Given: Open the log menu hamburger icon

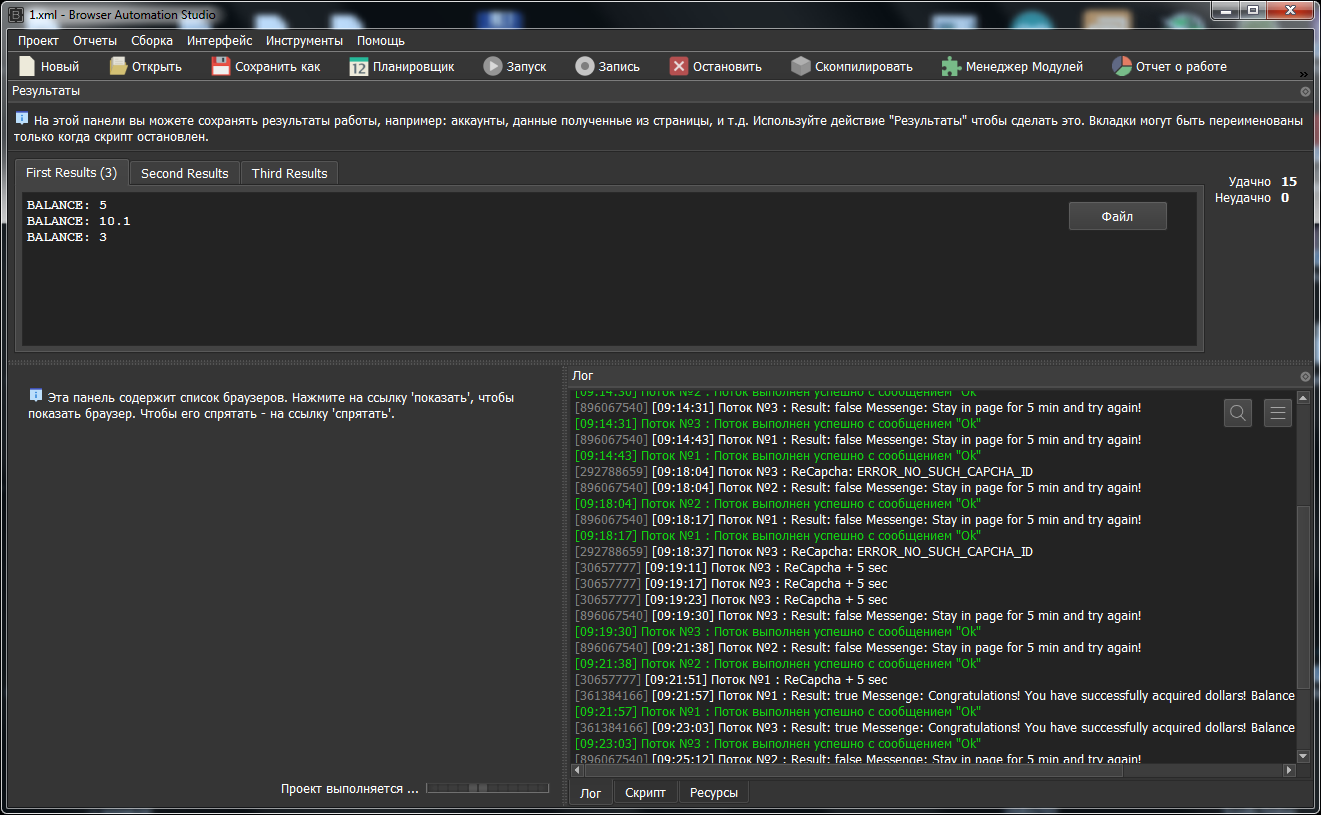Looking at the screenshot, I should point(1278,412).
